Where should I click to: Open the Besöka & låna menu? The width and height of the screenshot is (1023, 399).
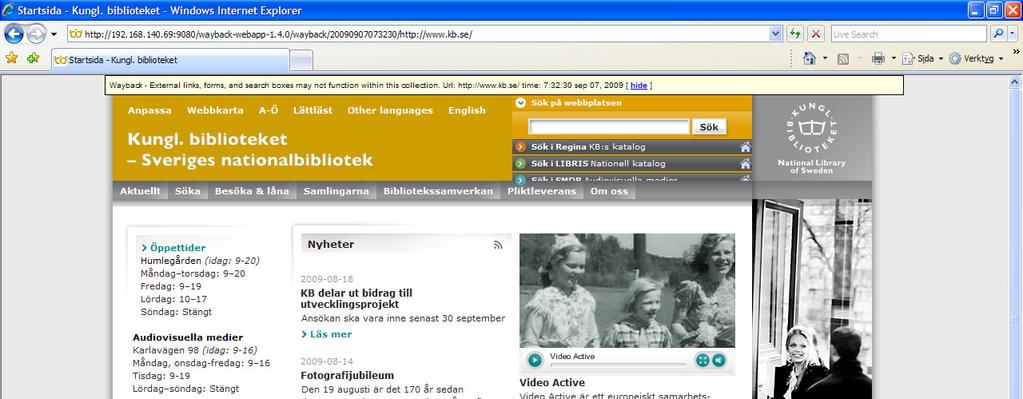click(x=252, y=191)
